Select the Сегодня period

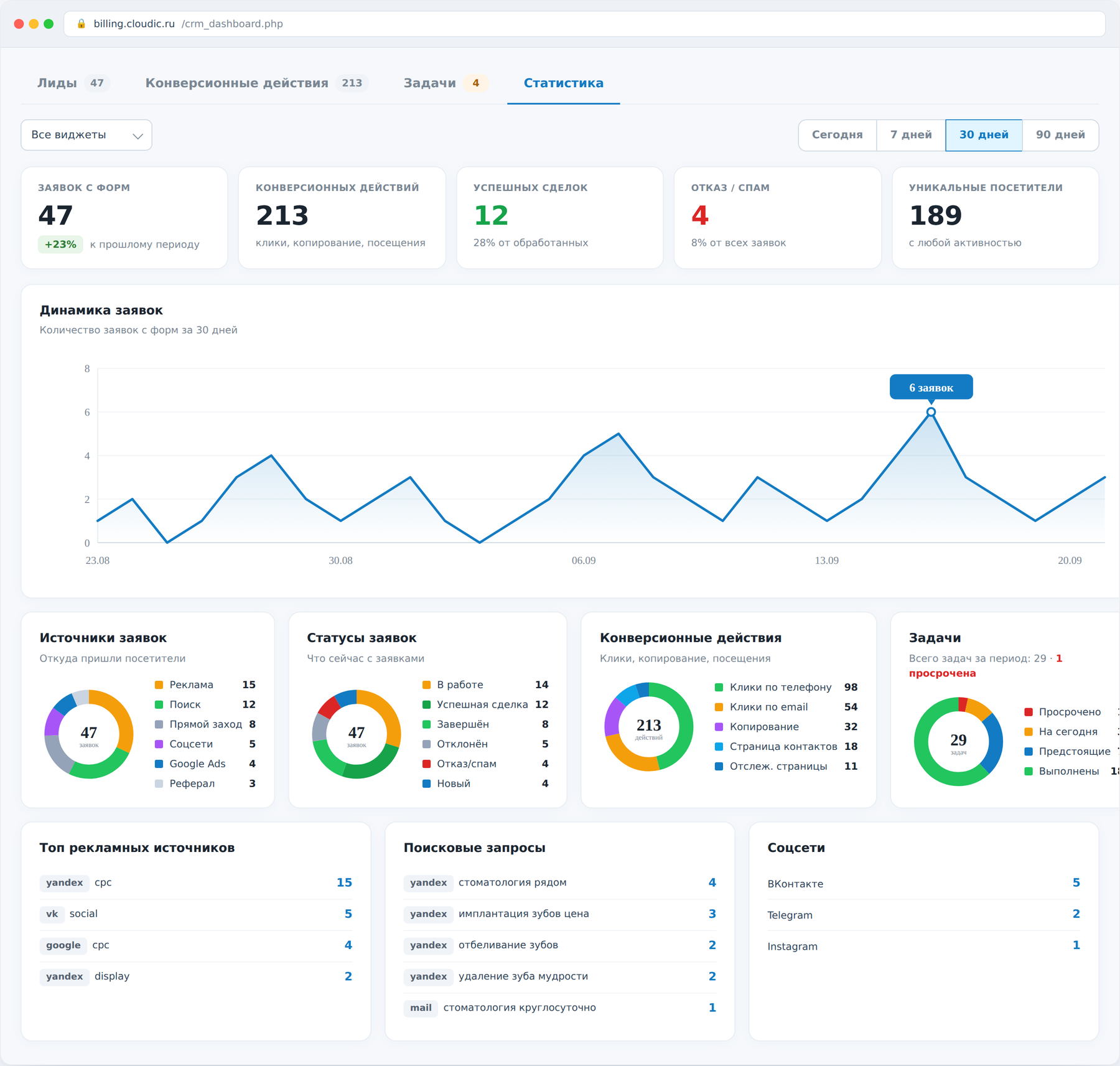click(x=837, y=135)
